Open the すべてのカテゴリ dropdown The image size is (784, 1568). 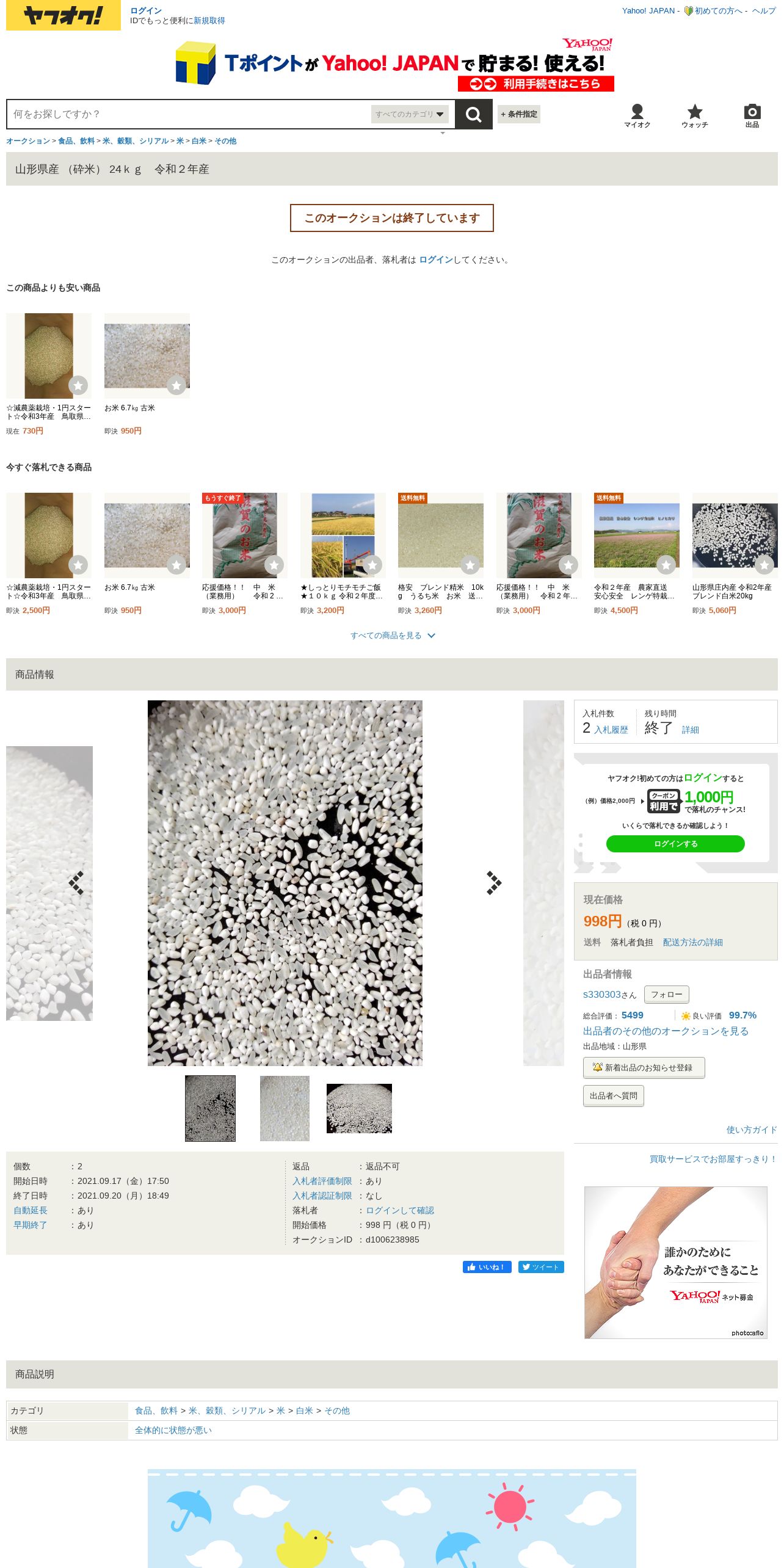tap(410, 114)
